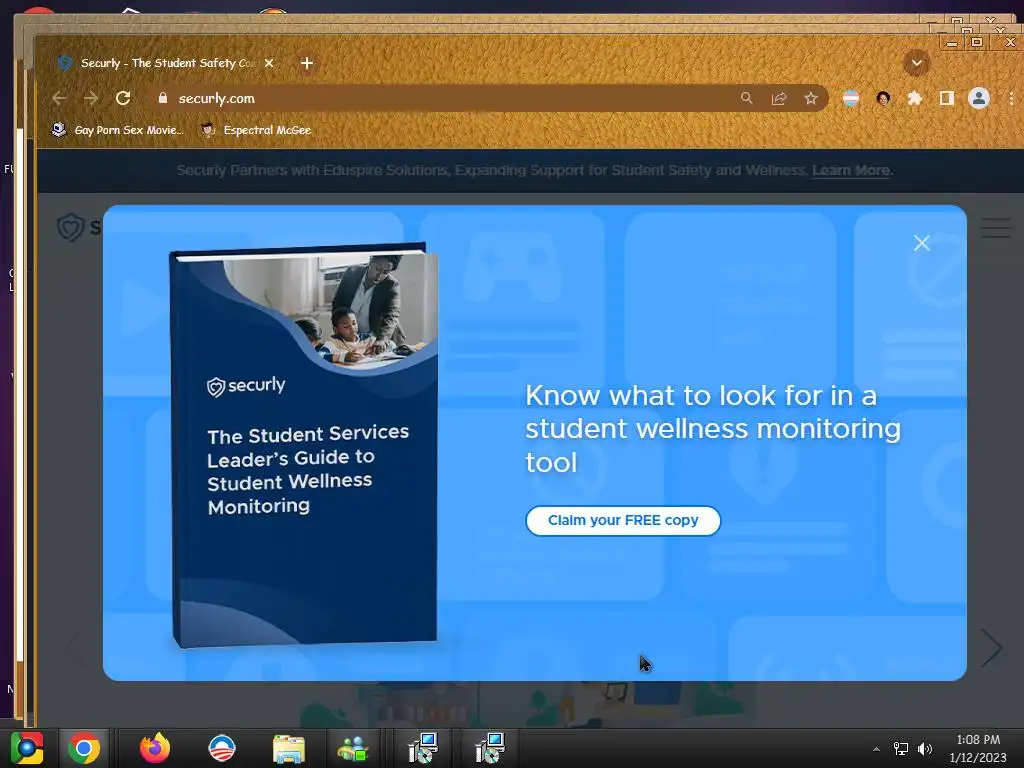Bookmark this tab with the star icon
Image resolution: width=1024 pixels, height=768 pixels.
point(810,99)
